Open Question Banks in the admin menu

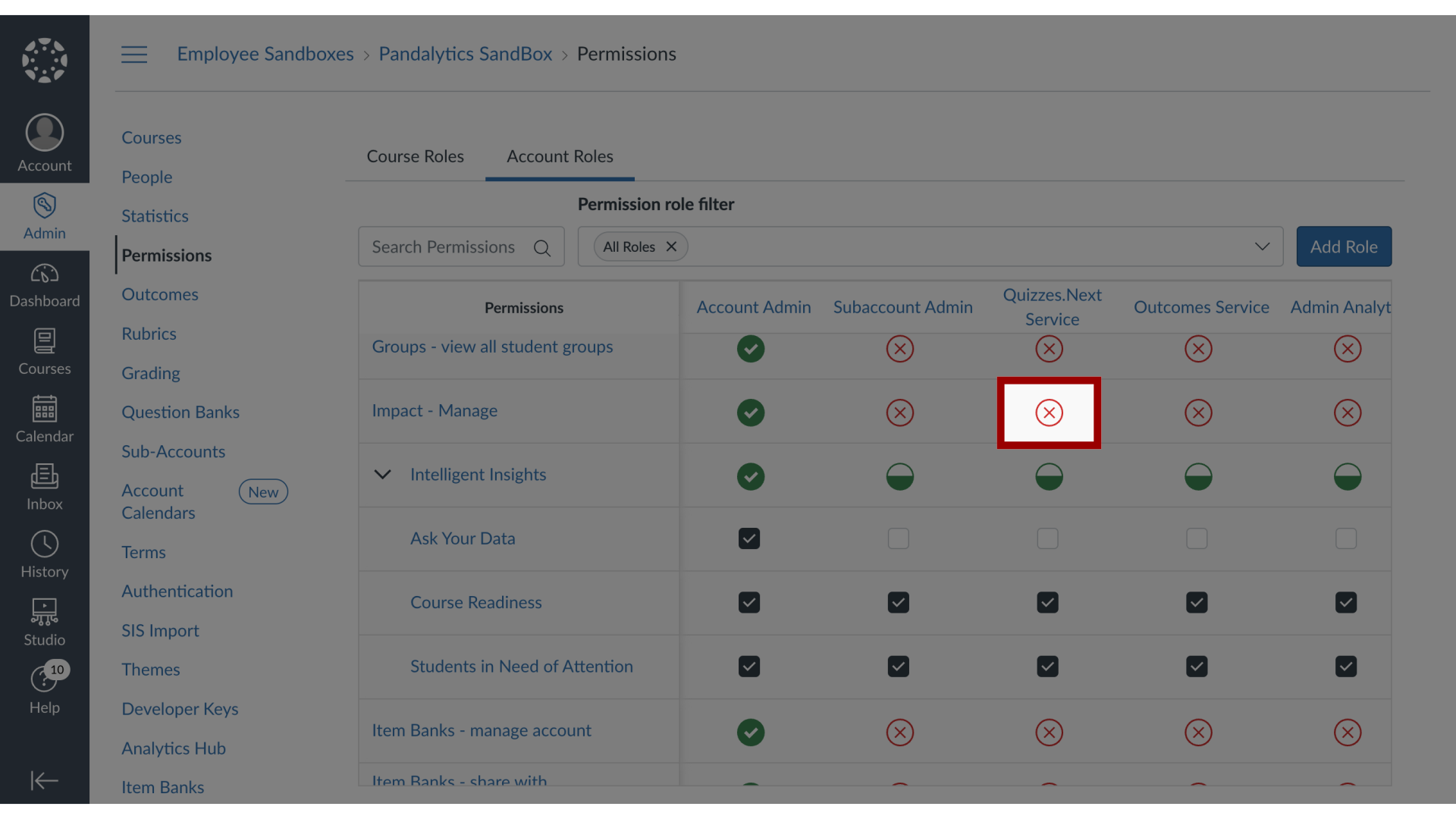pos(180,413)
